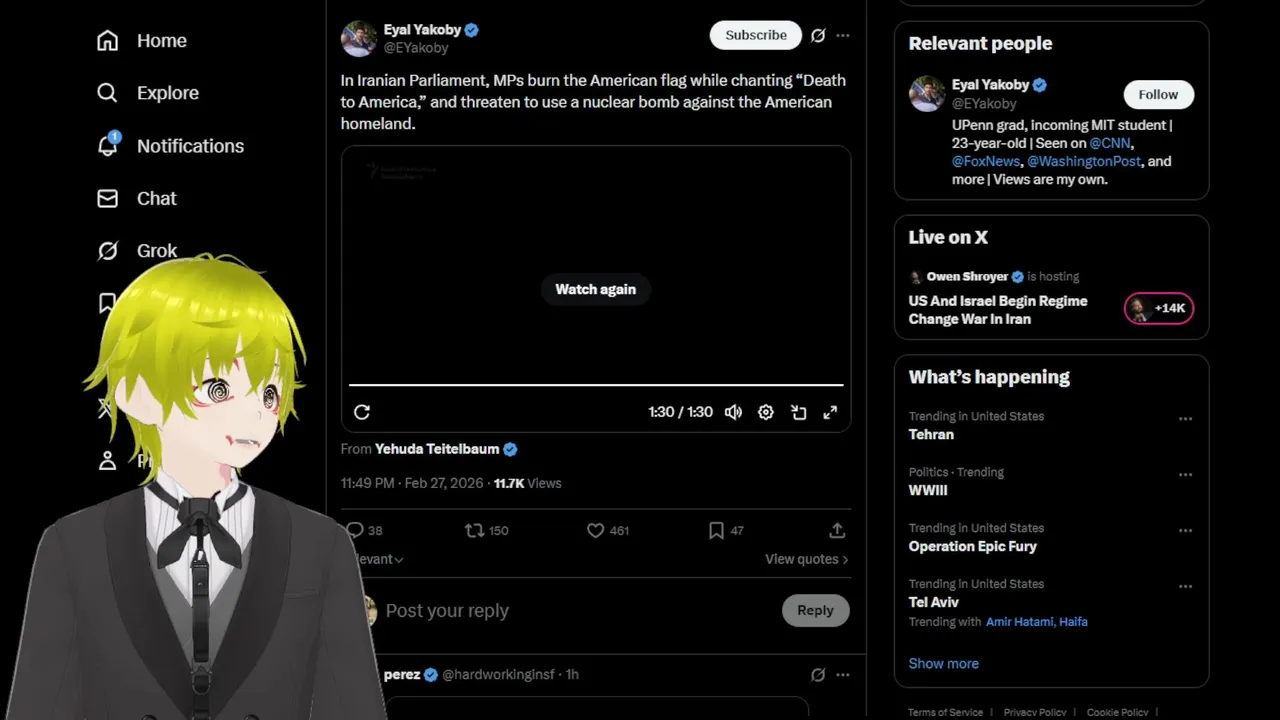Open the post's more options ellipsis

click(x=843, y=35)
